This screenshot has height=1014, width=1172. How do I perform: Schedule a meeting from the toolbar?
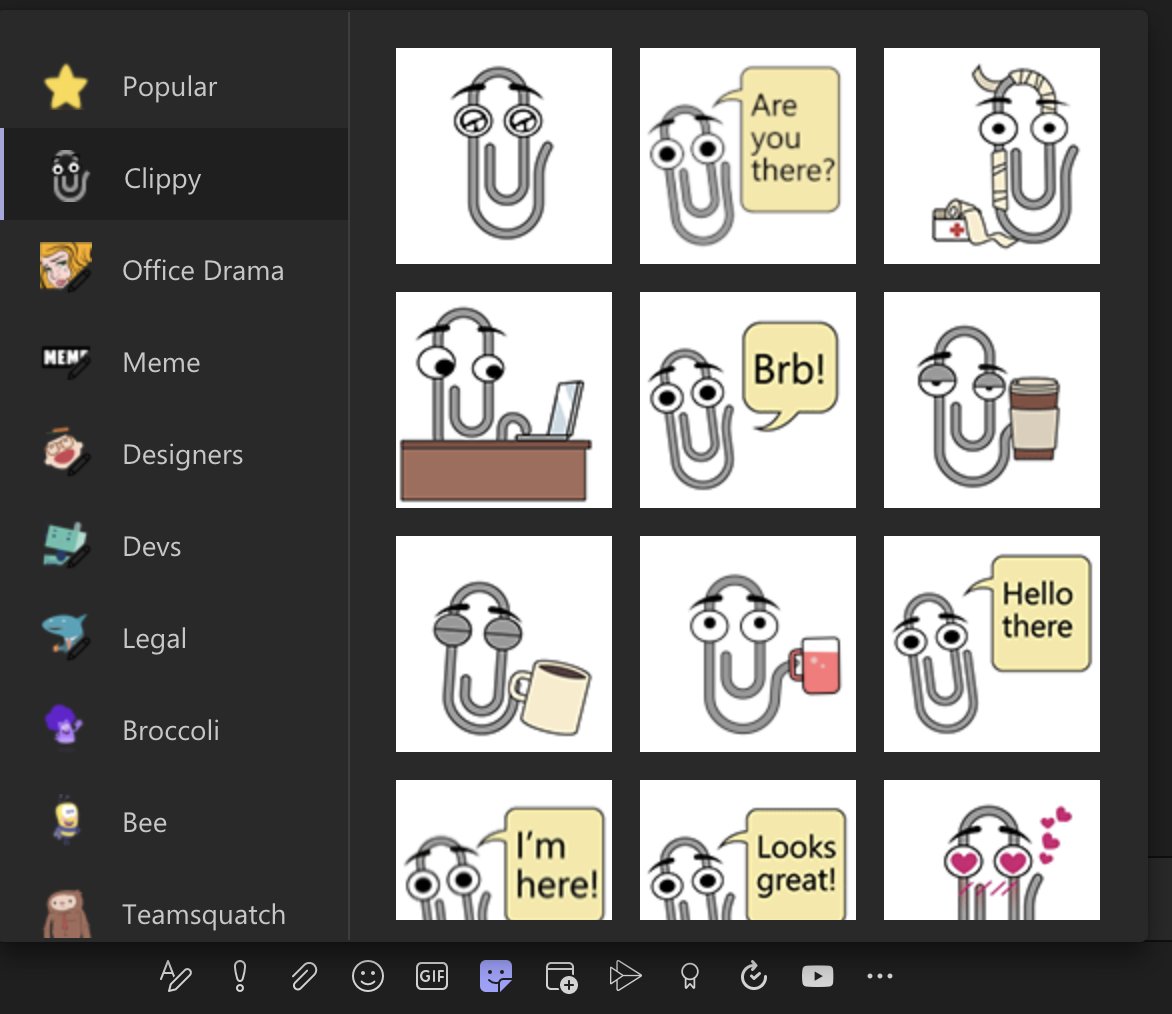(561, 977)
